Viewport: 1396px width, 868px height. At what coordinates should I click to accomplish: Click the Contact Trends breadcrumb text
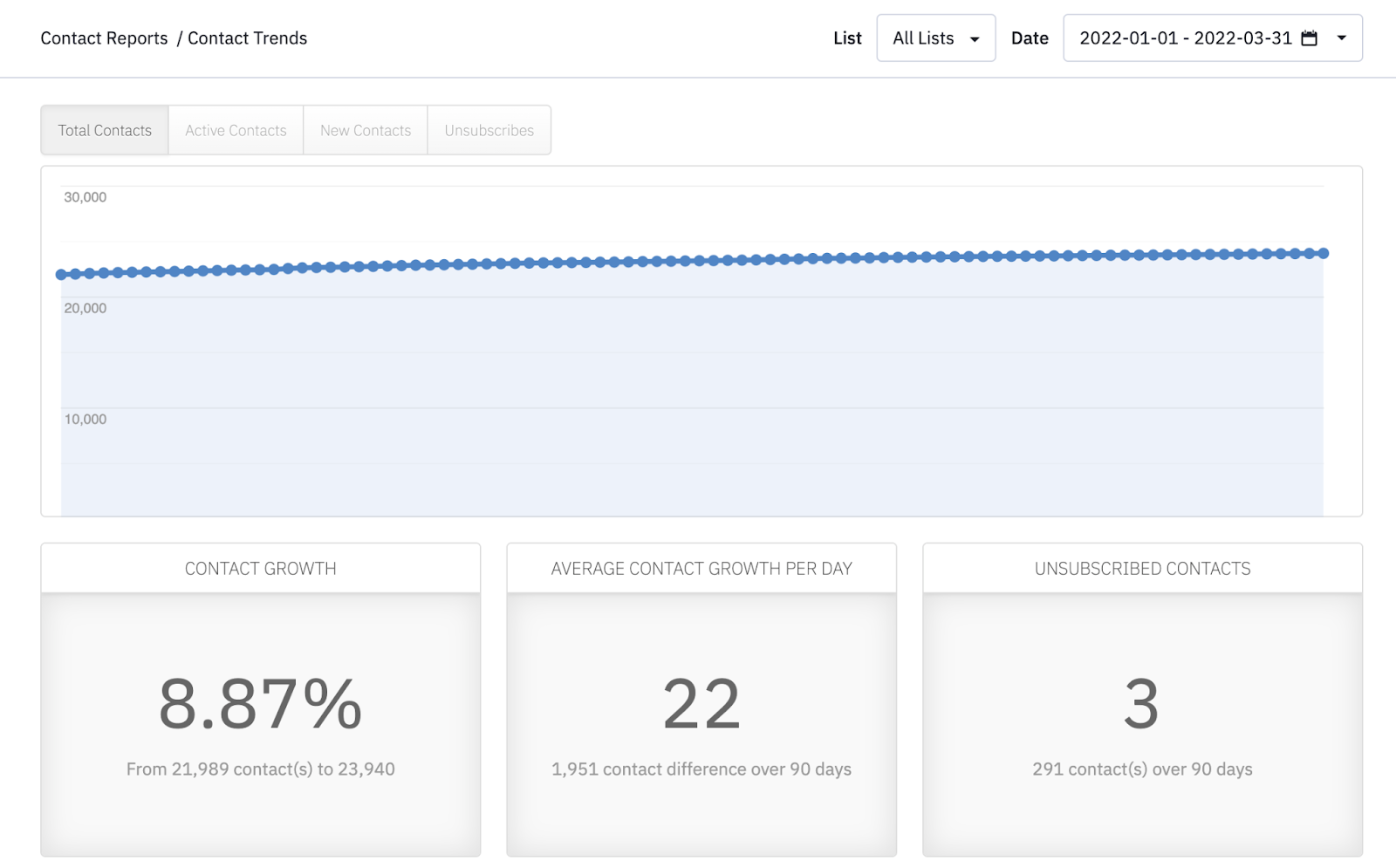point(248,38)
